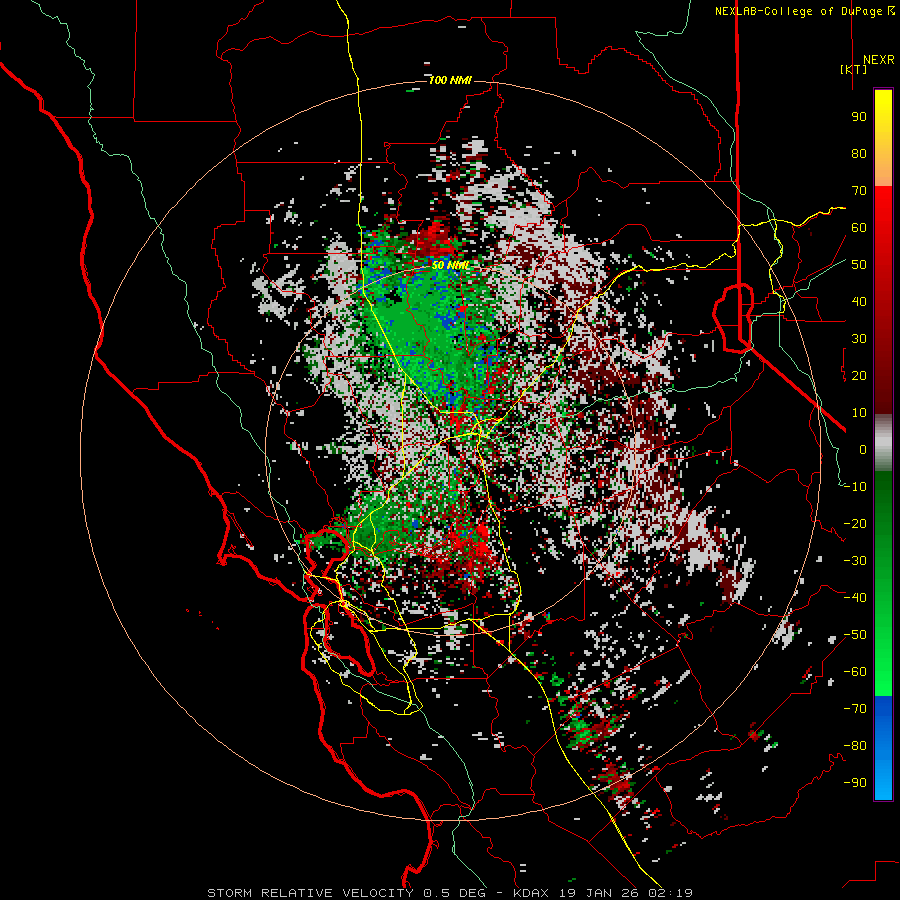Click the -80 value on velocity scale
The width and height of the screenshot is (900, 900).
pyautogui.click(x=855, y=746)
